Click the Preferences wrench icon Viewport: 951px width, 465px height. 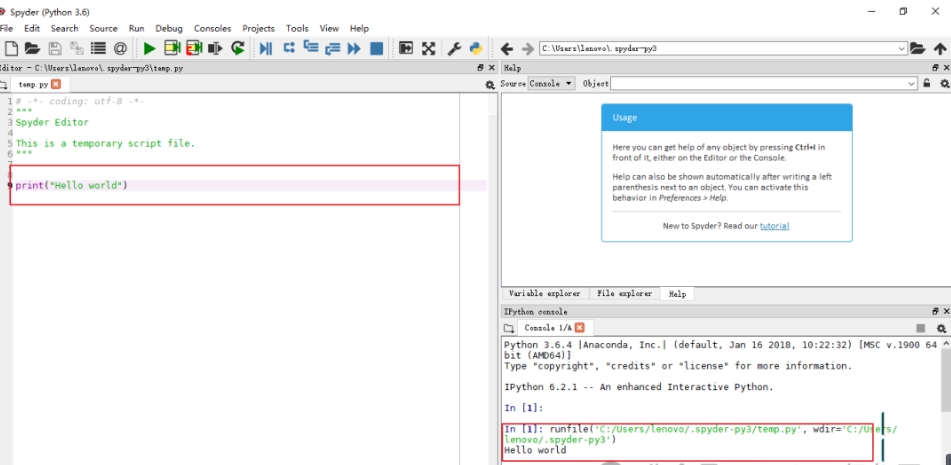pyautogui.click(x=454, y=48)
